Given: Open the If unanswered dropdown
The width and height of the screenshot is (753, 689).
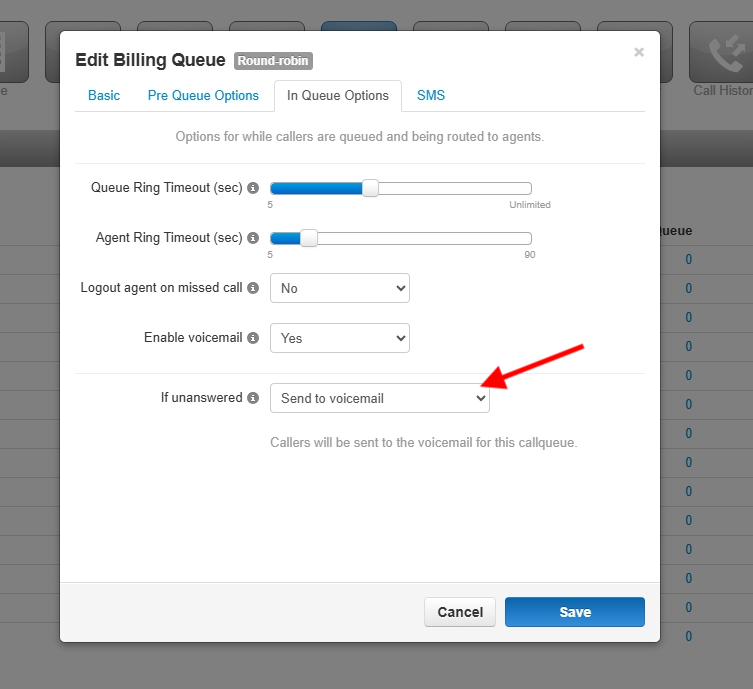Looking at the screenshot, I should [x=379, y=398].
